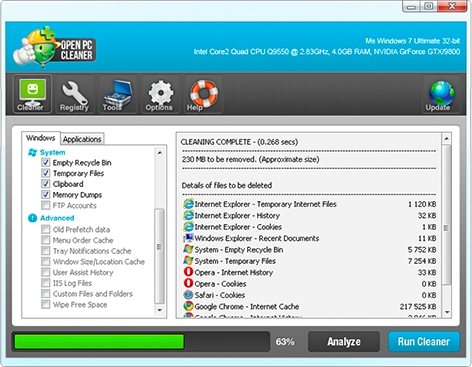This screenshot has height=367, width=472.
Task: Click the Opera Internet History icon
Action: coord(188,272)
